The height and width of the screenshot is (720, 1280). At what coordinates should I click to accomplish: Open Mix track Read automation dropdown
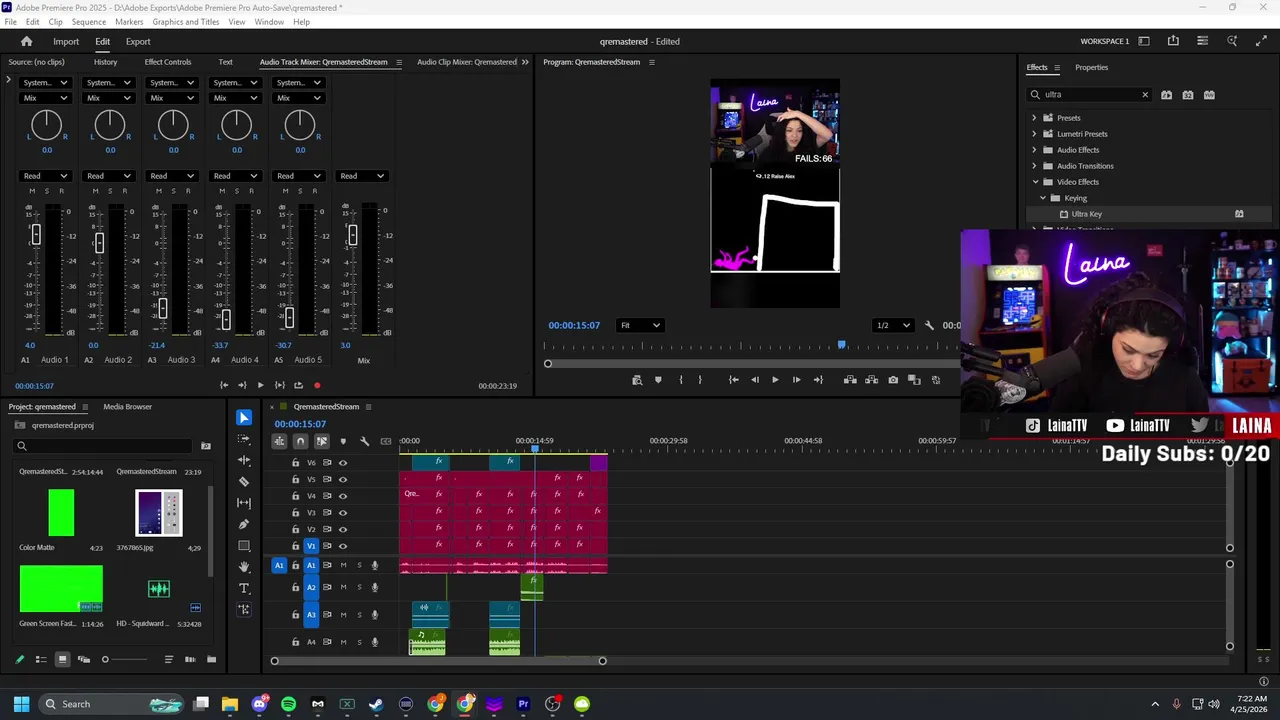[x=362, y=176]
